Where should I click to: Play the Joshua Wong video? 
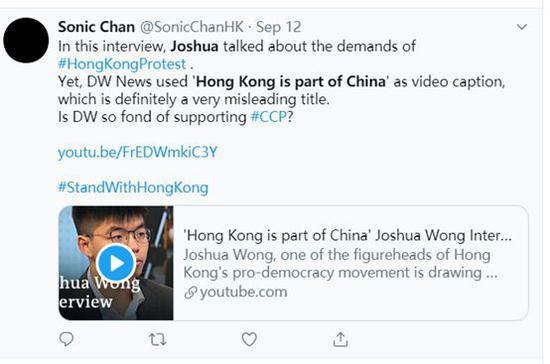pyautogui.click(x=116, y=263)
